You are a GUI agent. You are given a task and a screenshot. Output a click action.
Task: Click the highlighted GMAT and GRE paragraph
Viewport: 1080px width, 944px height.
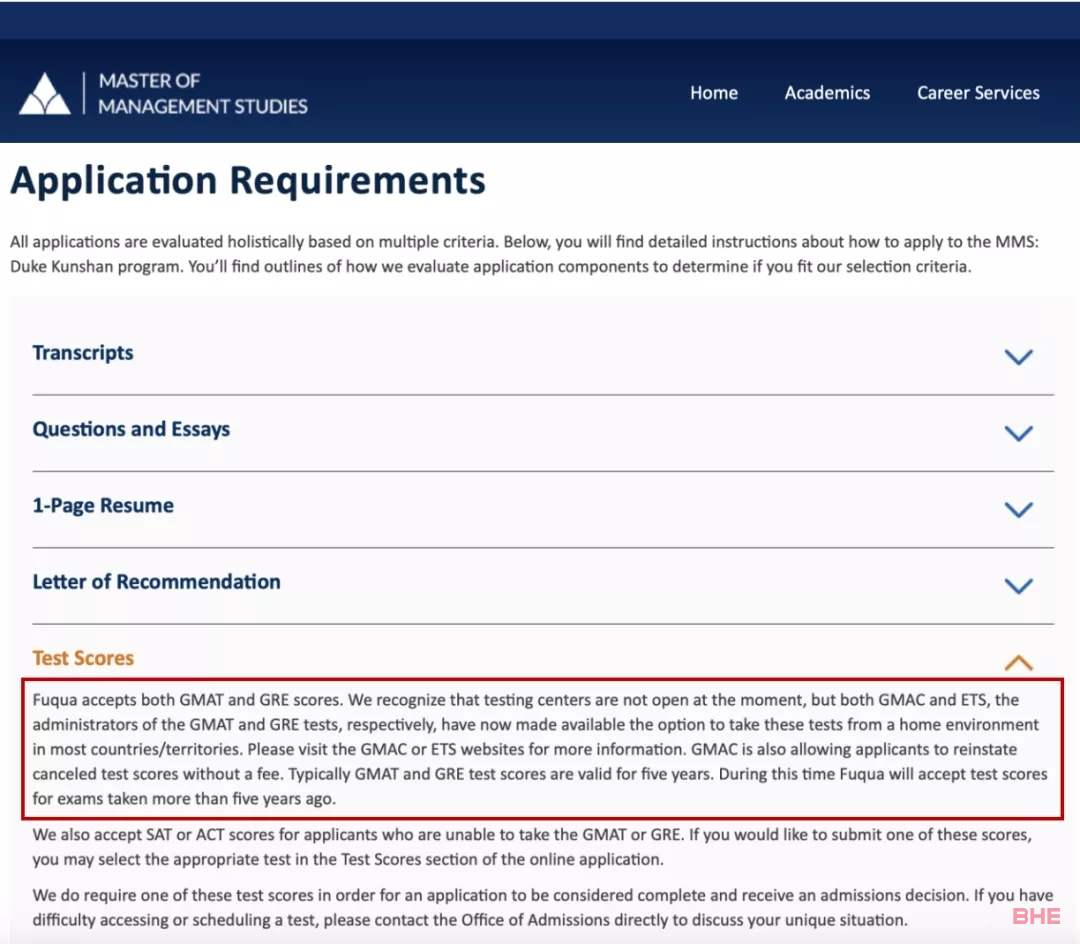pyautogui.click(x=540, y=749)
